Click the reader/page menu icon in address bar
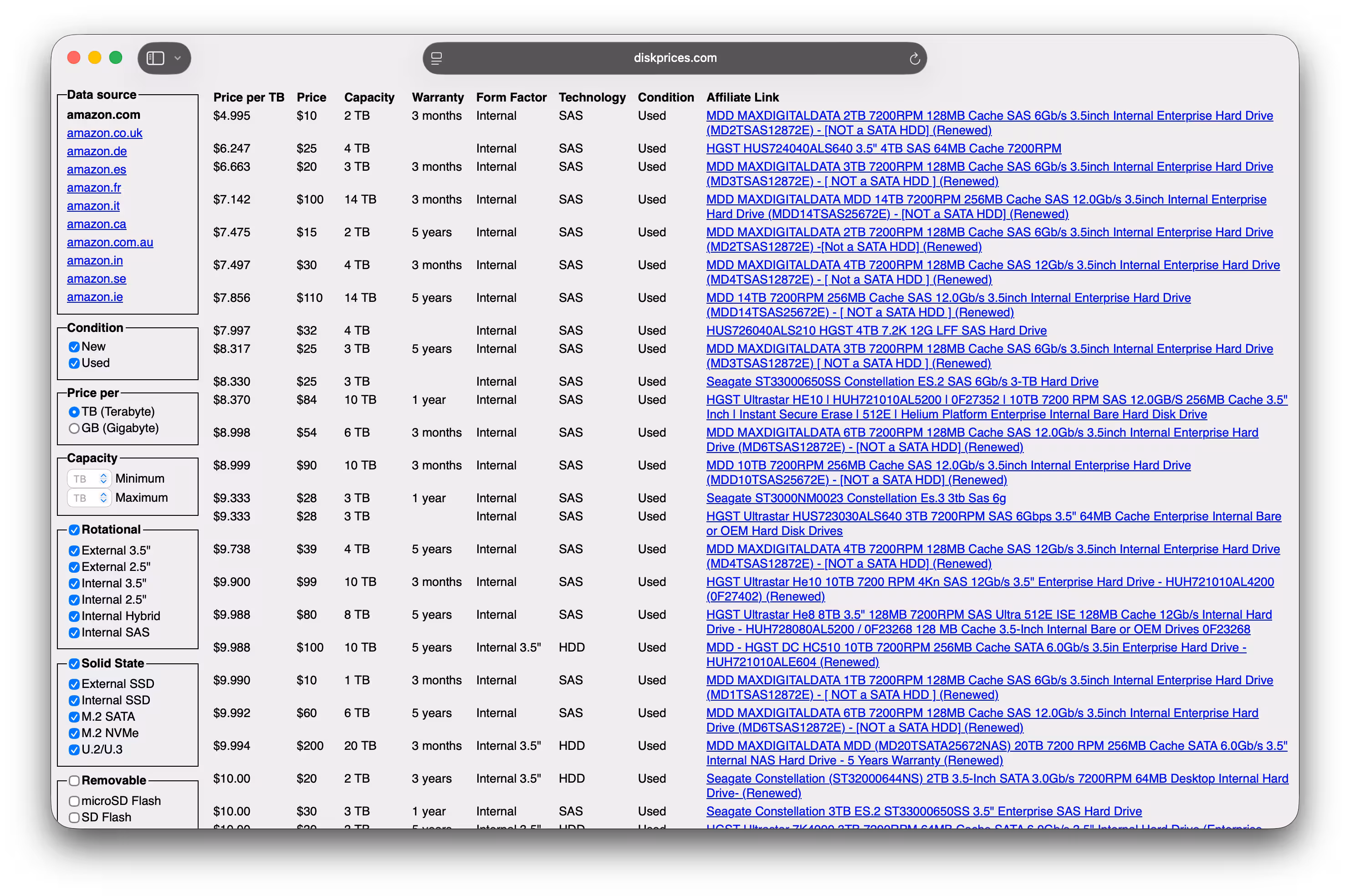1350x896 pixels. [x=437, y=58]
